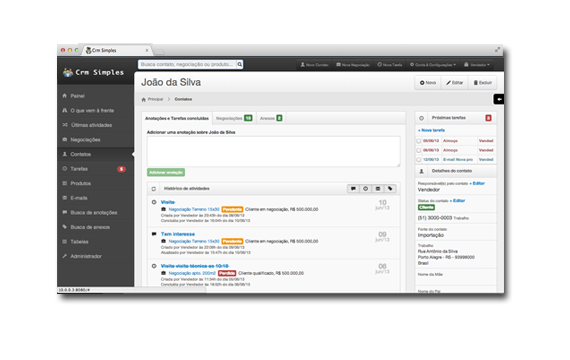Check the first Almoço task checkbox
Image resolution: width=570 pixels, height=360 pixels.
tap(419, 141)
